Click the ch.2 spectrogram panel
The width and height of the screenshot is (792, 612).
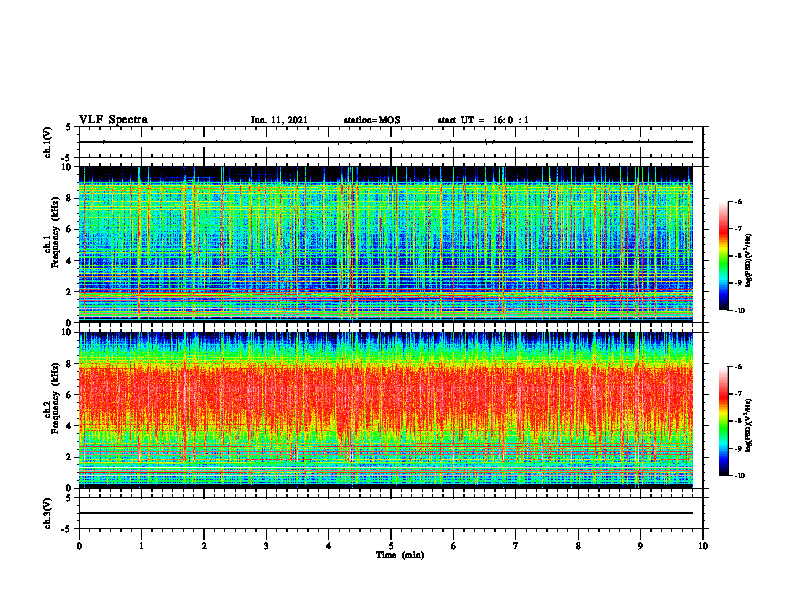click(x=386, y=410)
